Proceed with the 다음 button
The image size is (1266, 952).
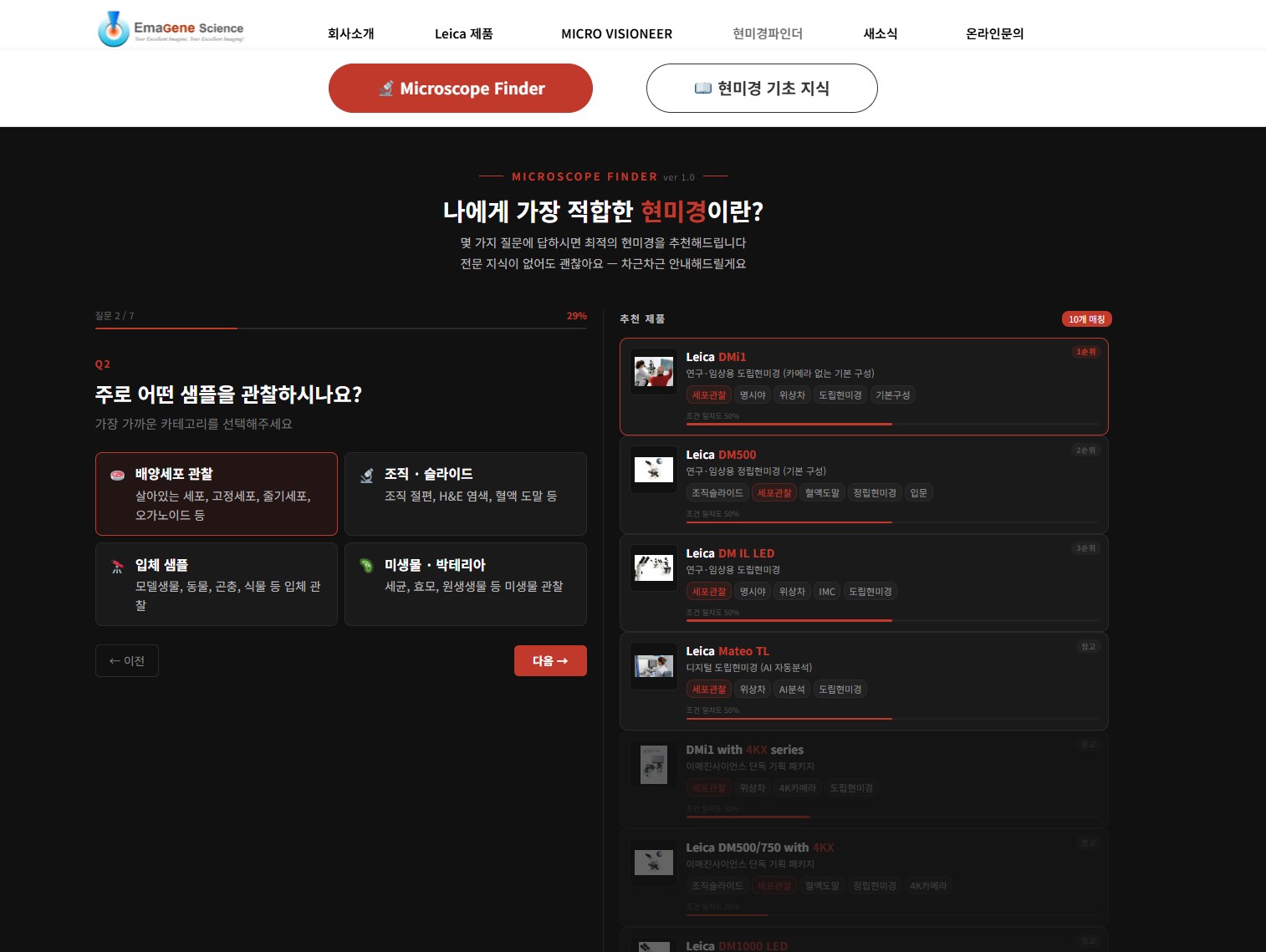tap(550, 661)
